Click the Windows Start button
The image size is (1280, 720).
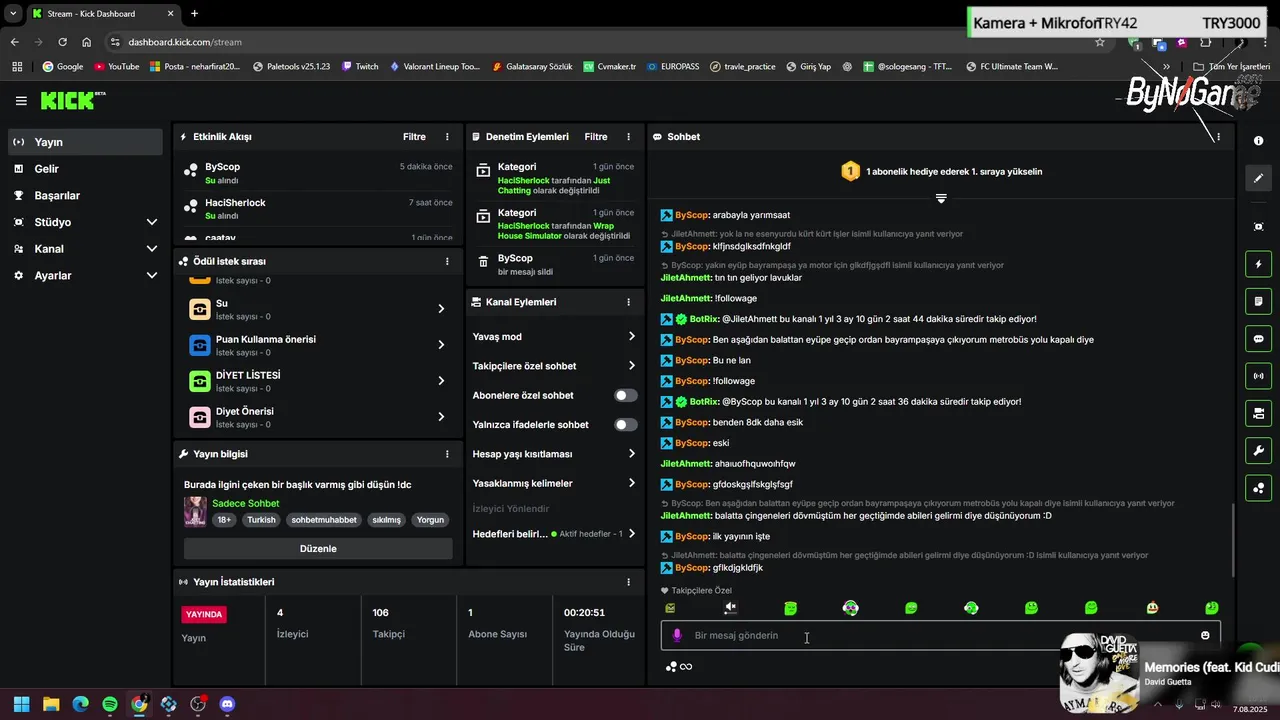(21, 704)
